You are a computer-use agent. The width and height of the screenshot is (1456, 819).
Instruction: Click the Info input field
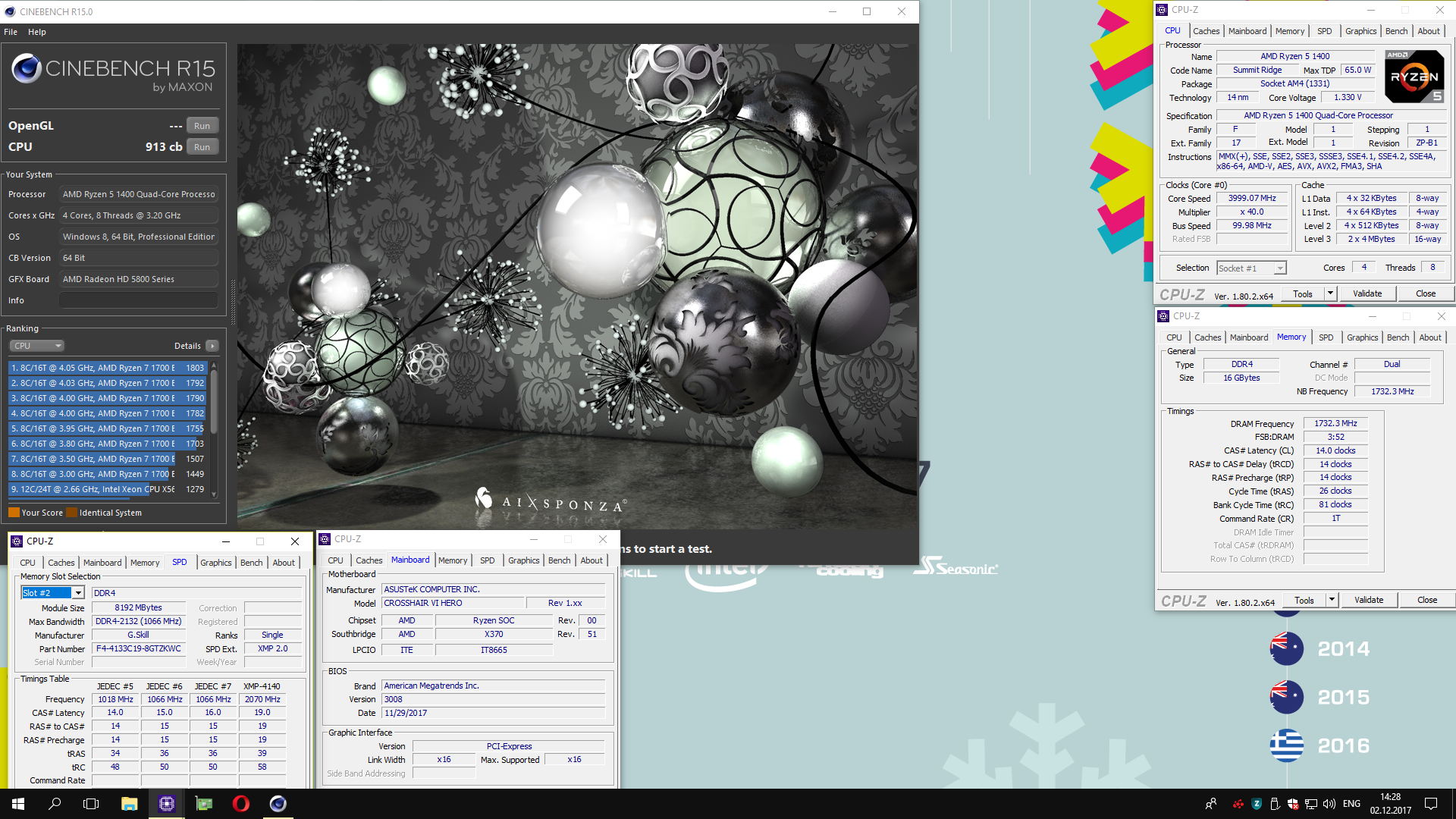point(139,300)
